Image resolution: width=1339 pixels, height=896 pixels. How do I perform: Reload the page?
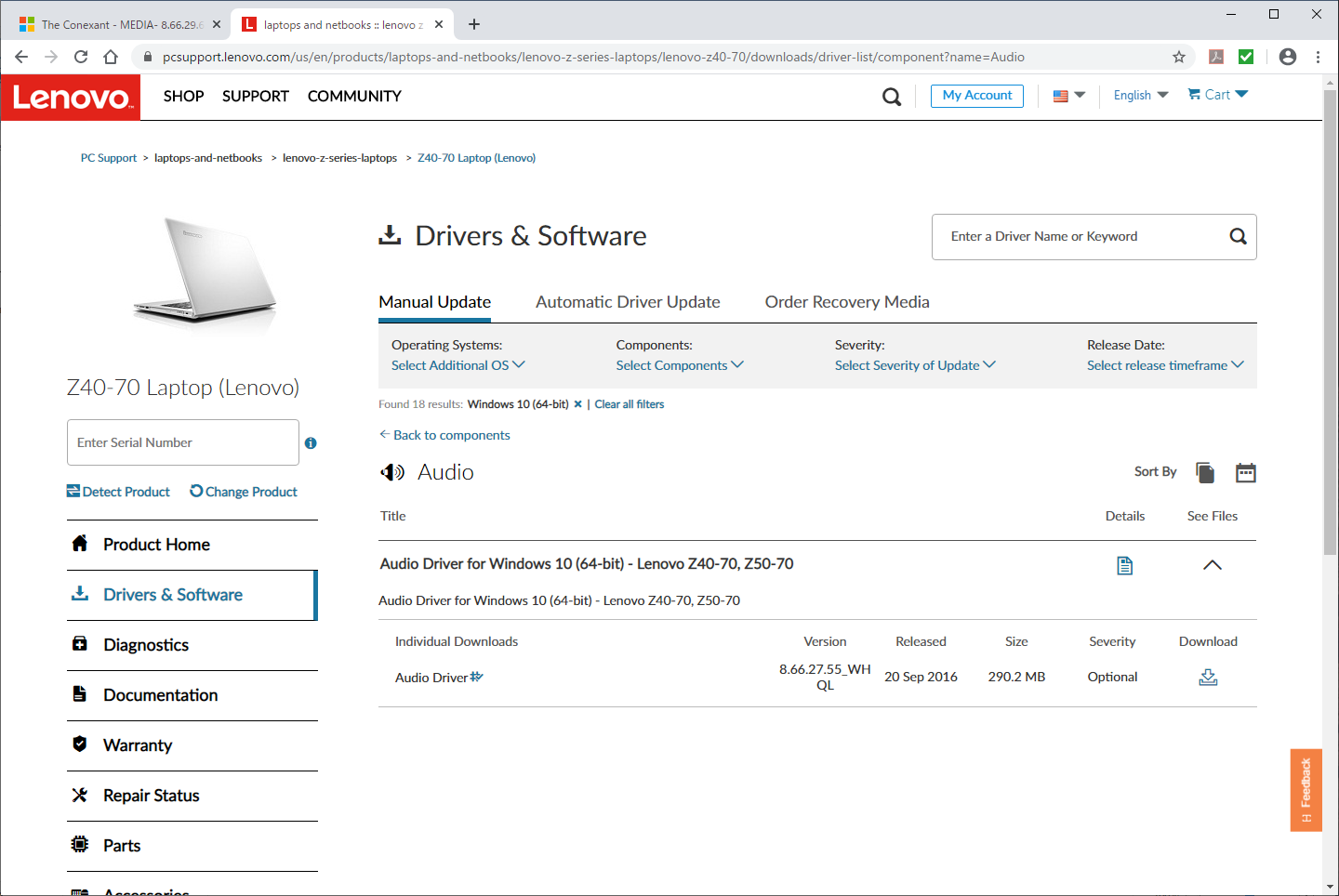tap(81, 57)
